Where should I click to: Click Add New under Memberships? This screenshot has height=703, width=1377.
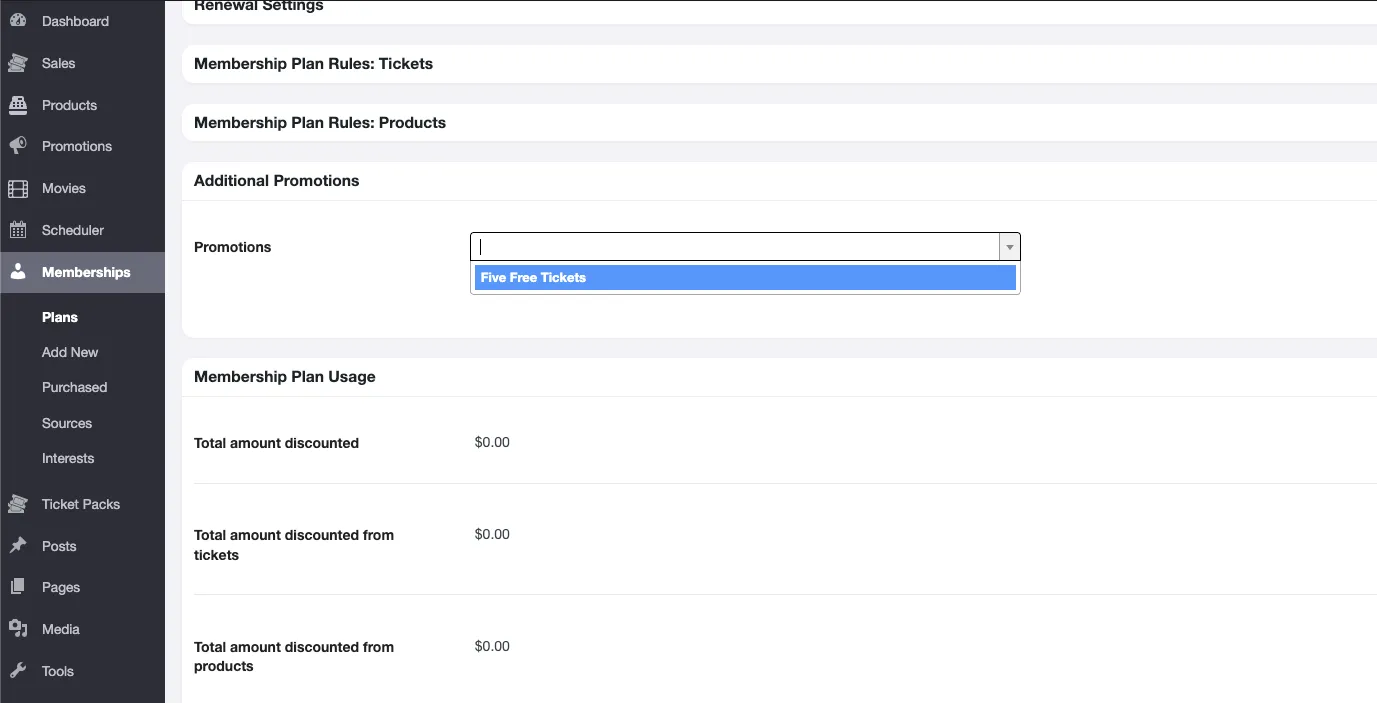(x=70, y=352)
